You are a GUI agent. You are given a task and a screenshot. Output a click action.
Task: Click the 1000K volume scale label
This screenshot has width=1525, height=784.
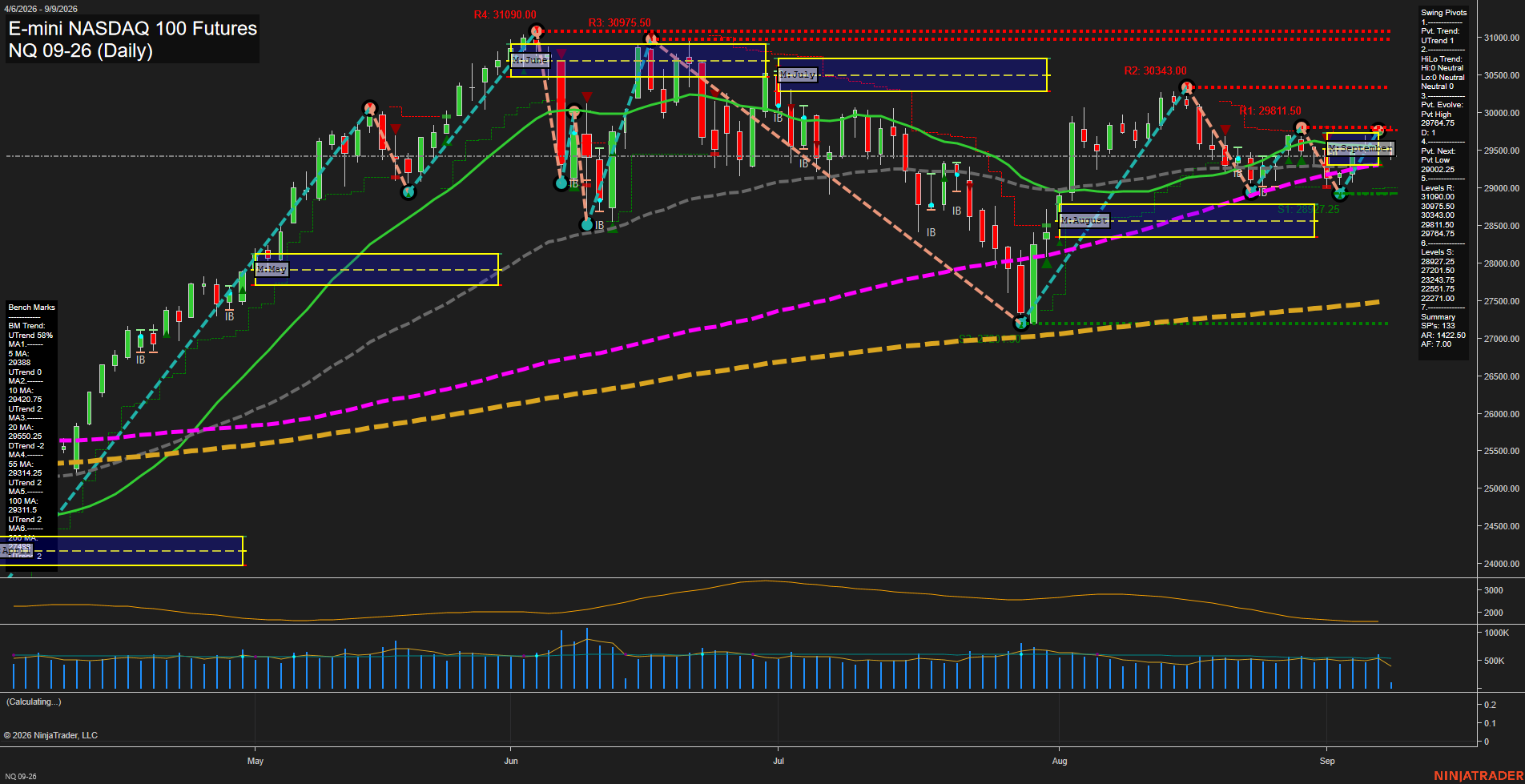(x=1496, y=633)
